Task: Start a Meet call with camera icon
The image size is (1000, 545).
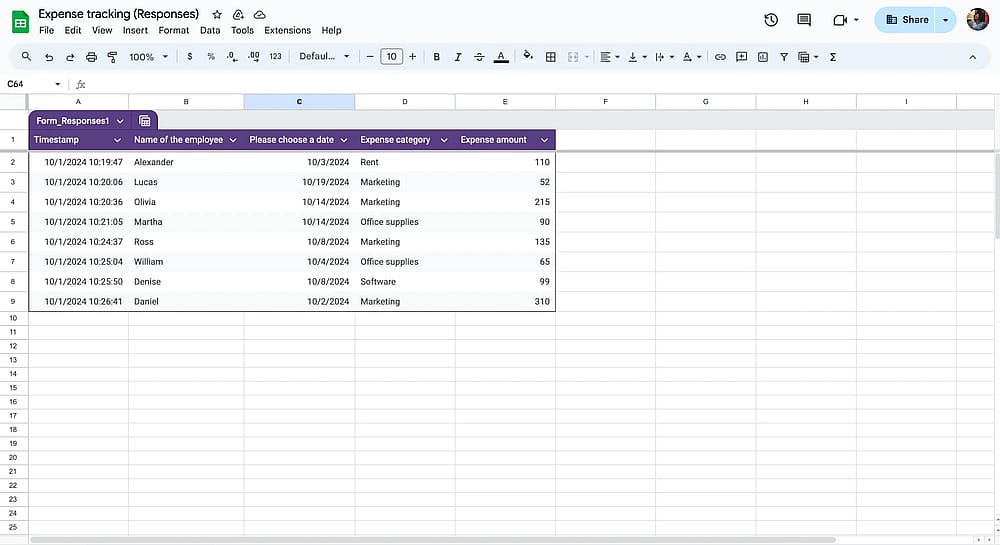Action: pos(840,20)
